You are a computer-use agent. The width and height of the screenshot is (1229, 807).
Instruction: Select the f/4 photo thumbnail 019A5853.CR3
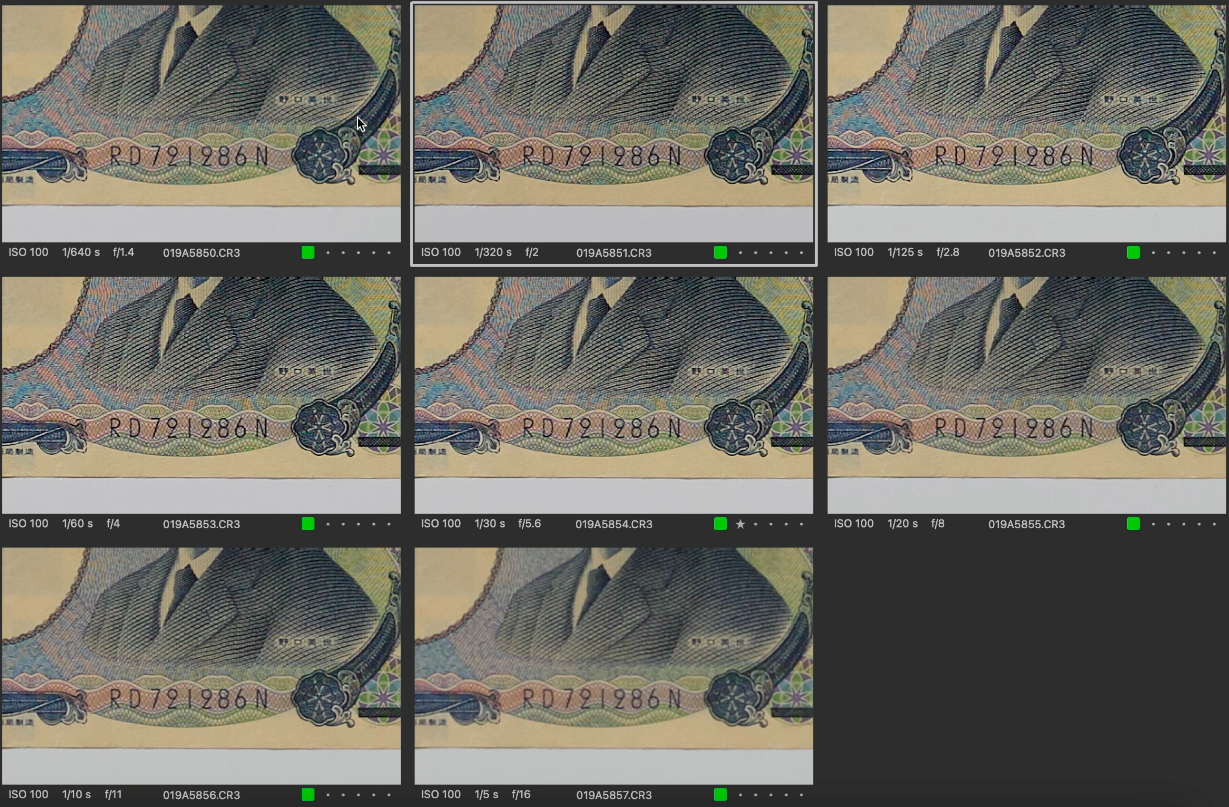201,395
